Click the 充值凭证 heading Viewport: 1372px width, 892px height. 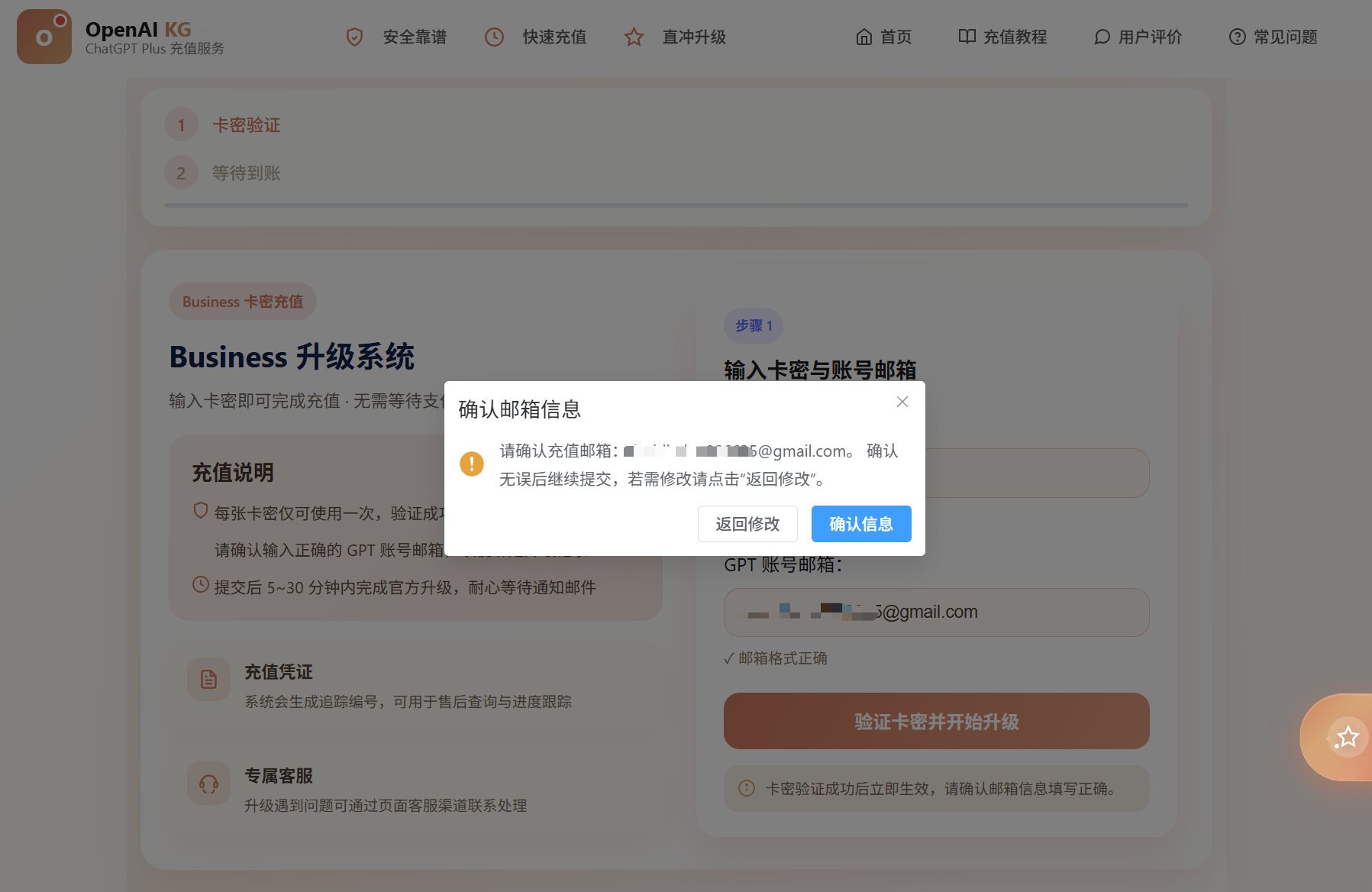279,672
